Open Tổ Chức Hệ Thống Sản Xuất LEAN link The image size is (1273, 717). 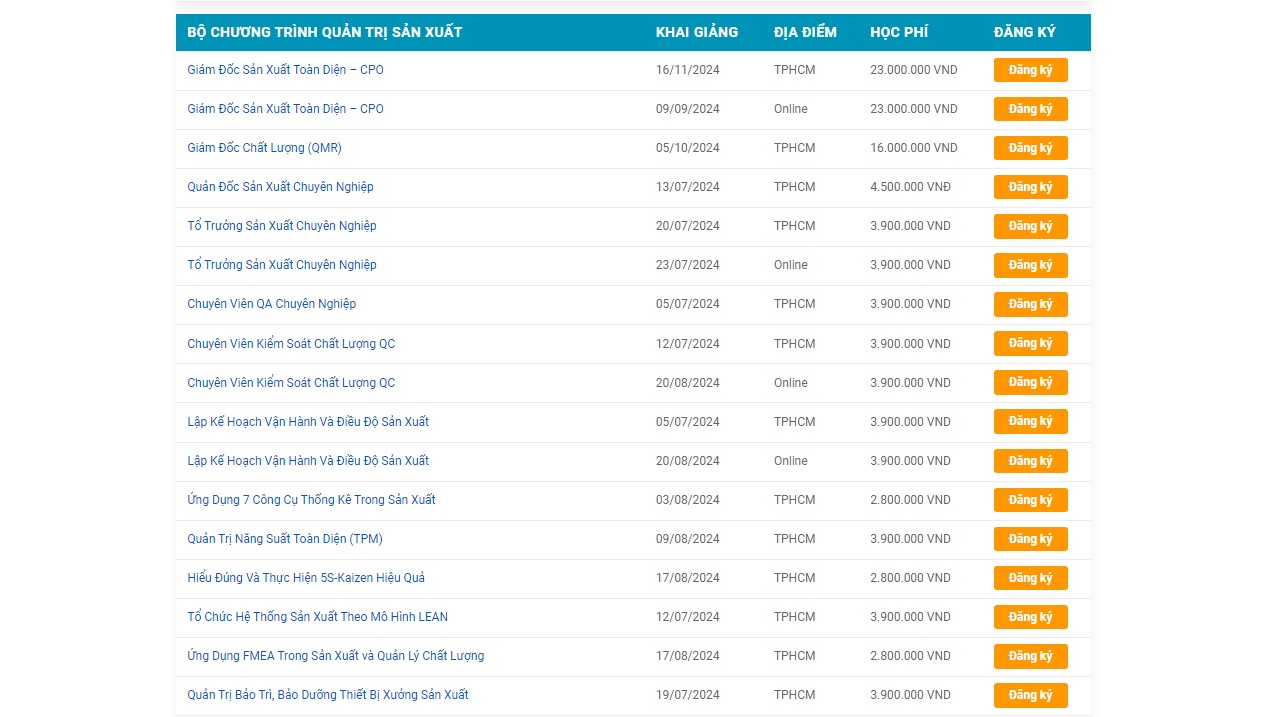coord(317,617)
